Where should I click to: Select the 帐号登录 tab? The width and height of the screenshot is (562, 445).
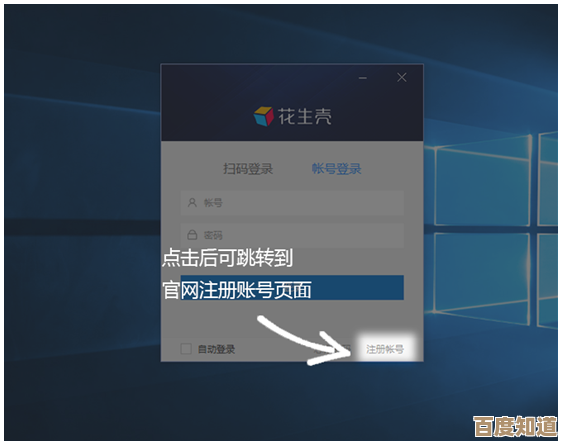pyautogui.click(x=336, y=168)
